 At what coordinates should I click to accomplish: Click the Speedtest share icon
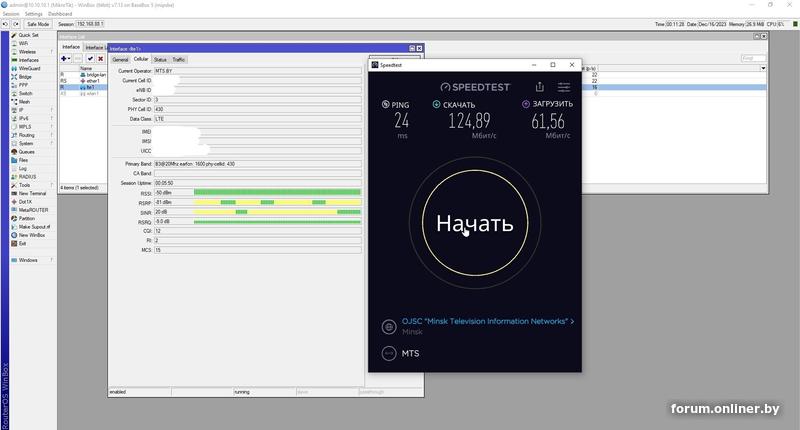[540, 87]
